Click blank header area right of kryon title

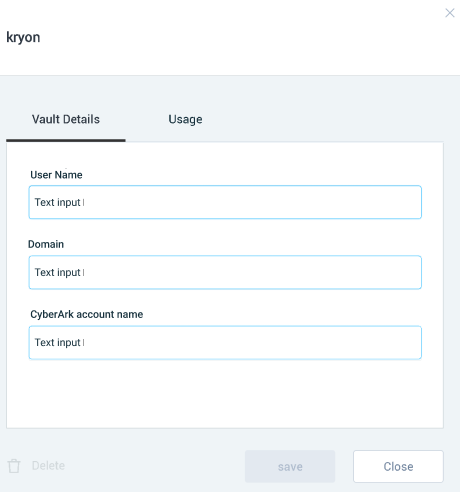pos(233,37)
